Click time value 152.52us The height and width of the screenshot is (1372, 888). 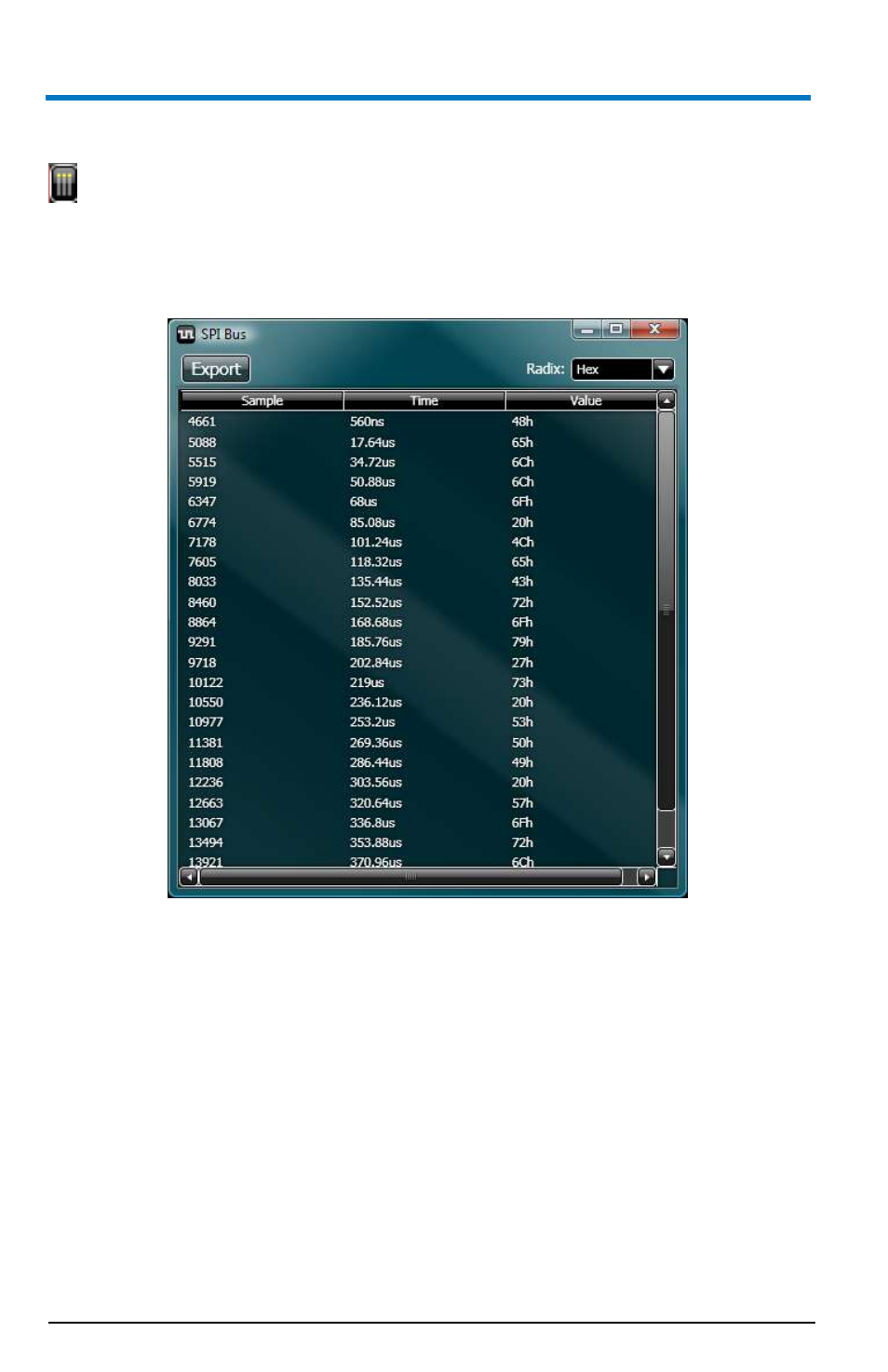pos(376,602)
